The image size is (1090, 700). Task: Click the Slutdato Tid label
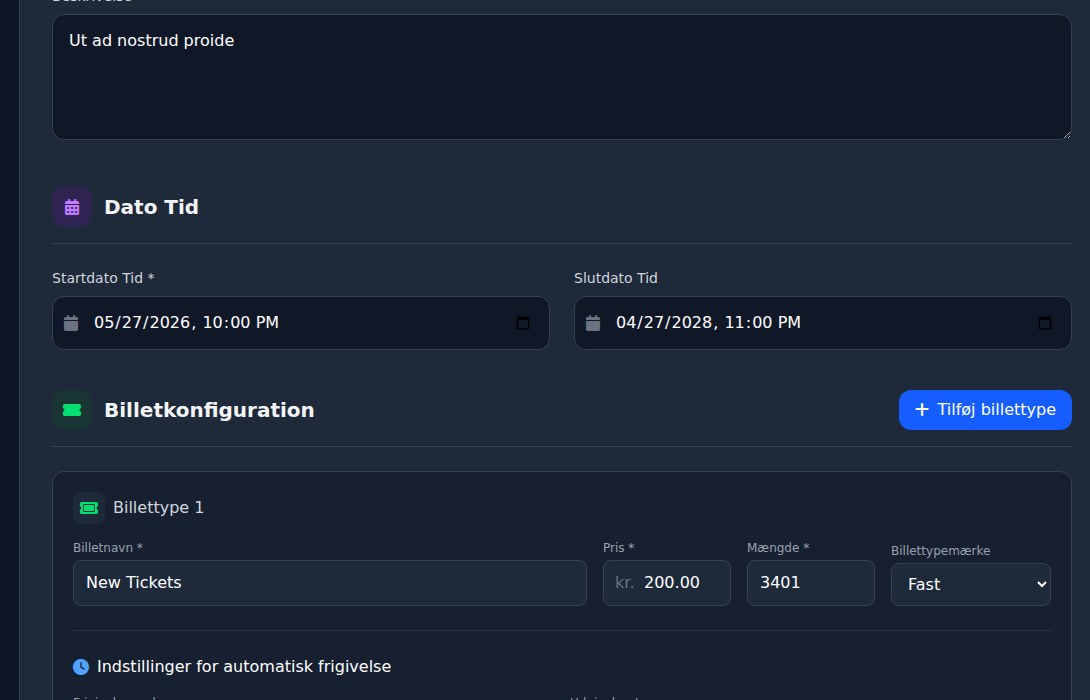615,278
